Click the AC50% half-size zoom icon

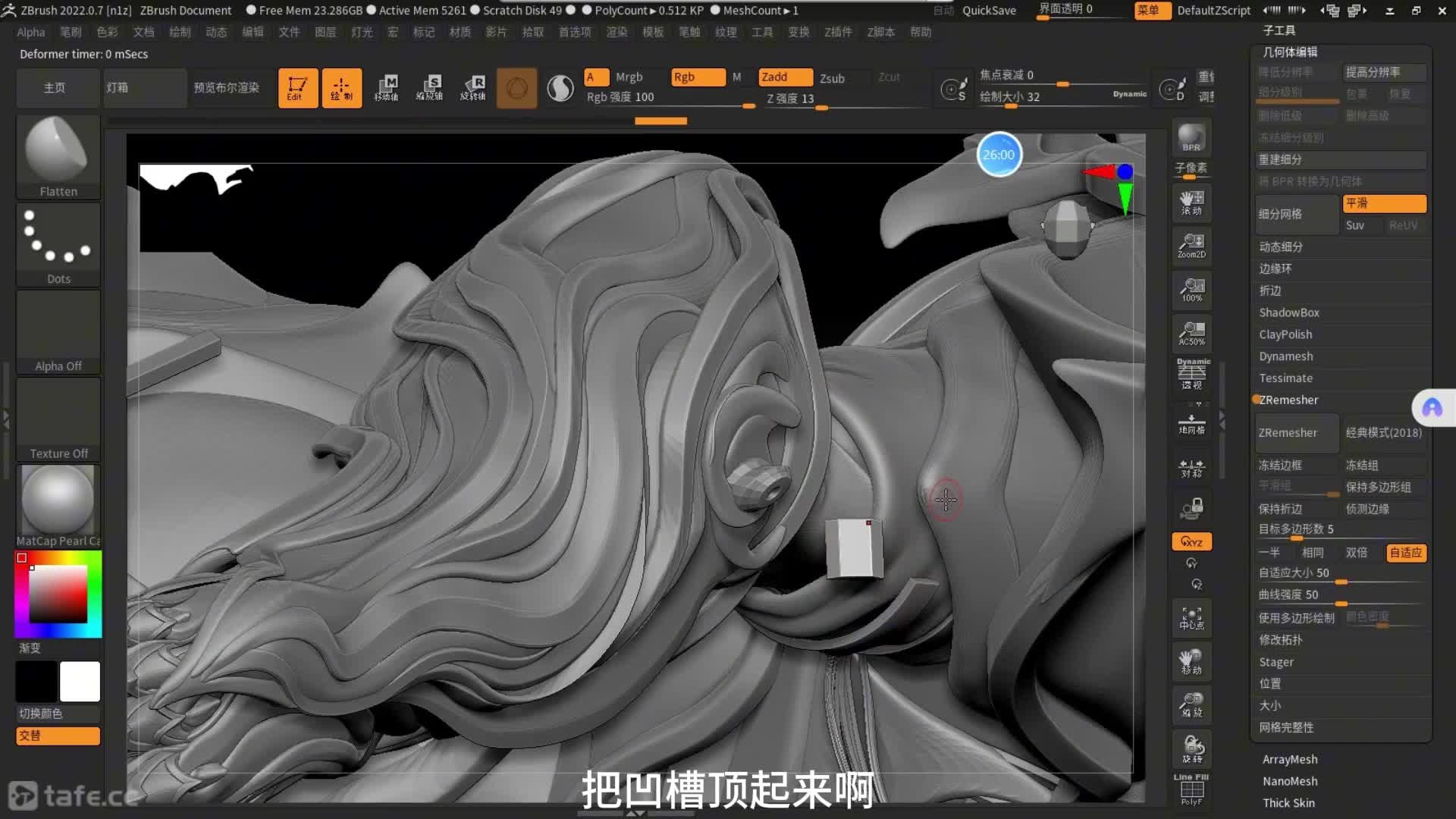coord(1191,333)
